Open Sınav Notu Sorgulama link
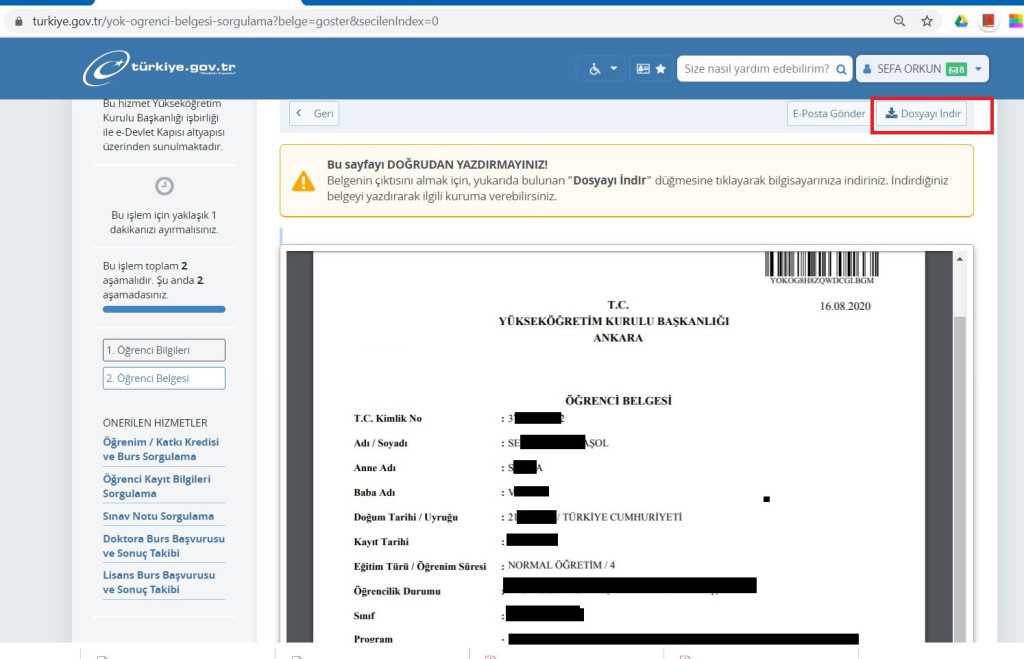 tap(158, 517)
